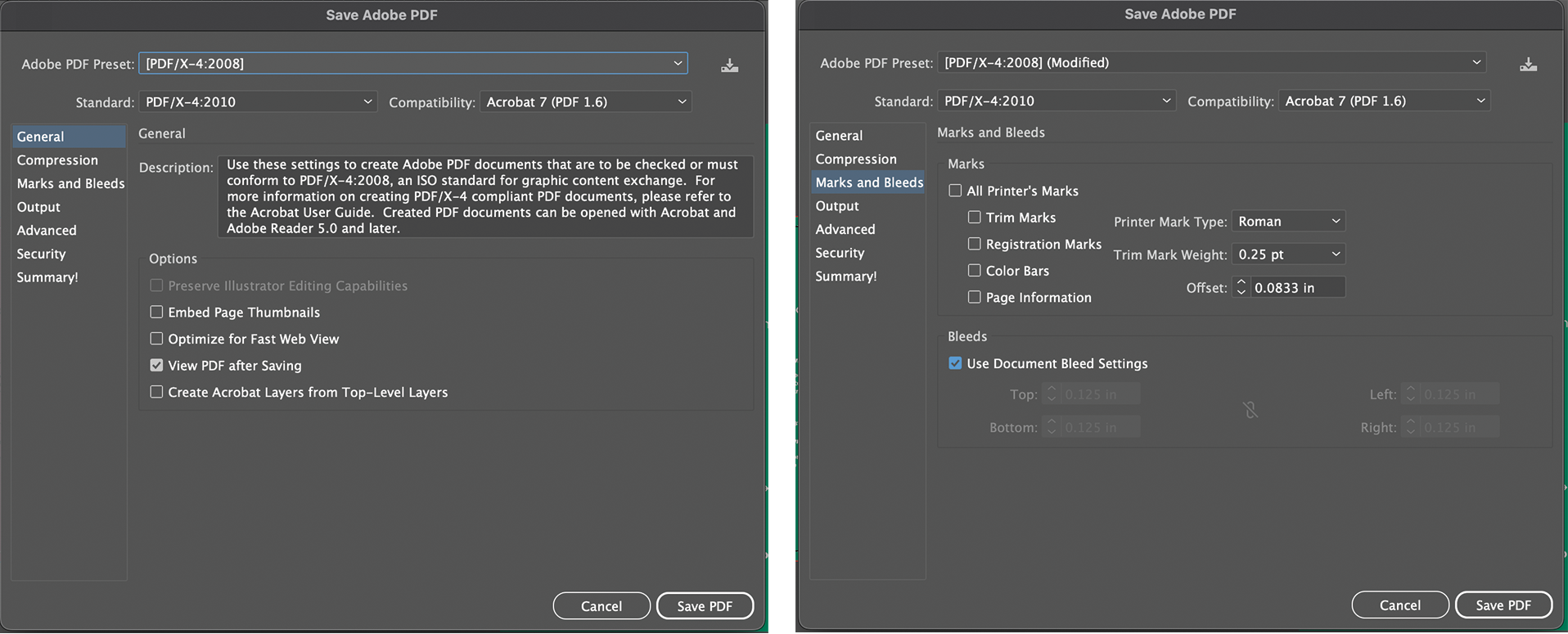
Task: Click Save PDF in the right dialog
Action: coord(1503,605)
